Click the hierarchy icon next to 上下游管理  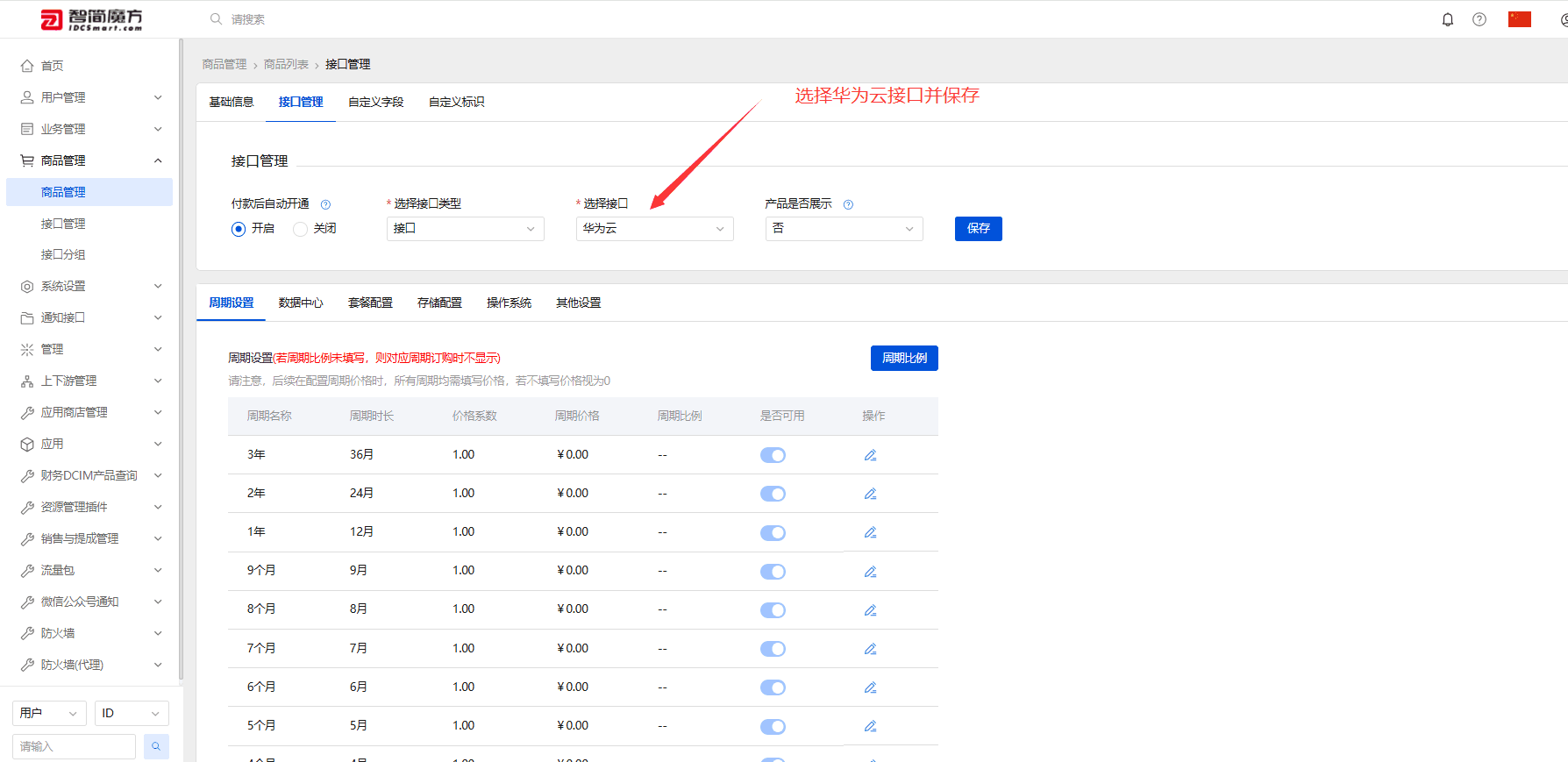(x=27, y=381)
